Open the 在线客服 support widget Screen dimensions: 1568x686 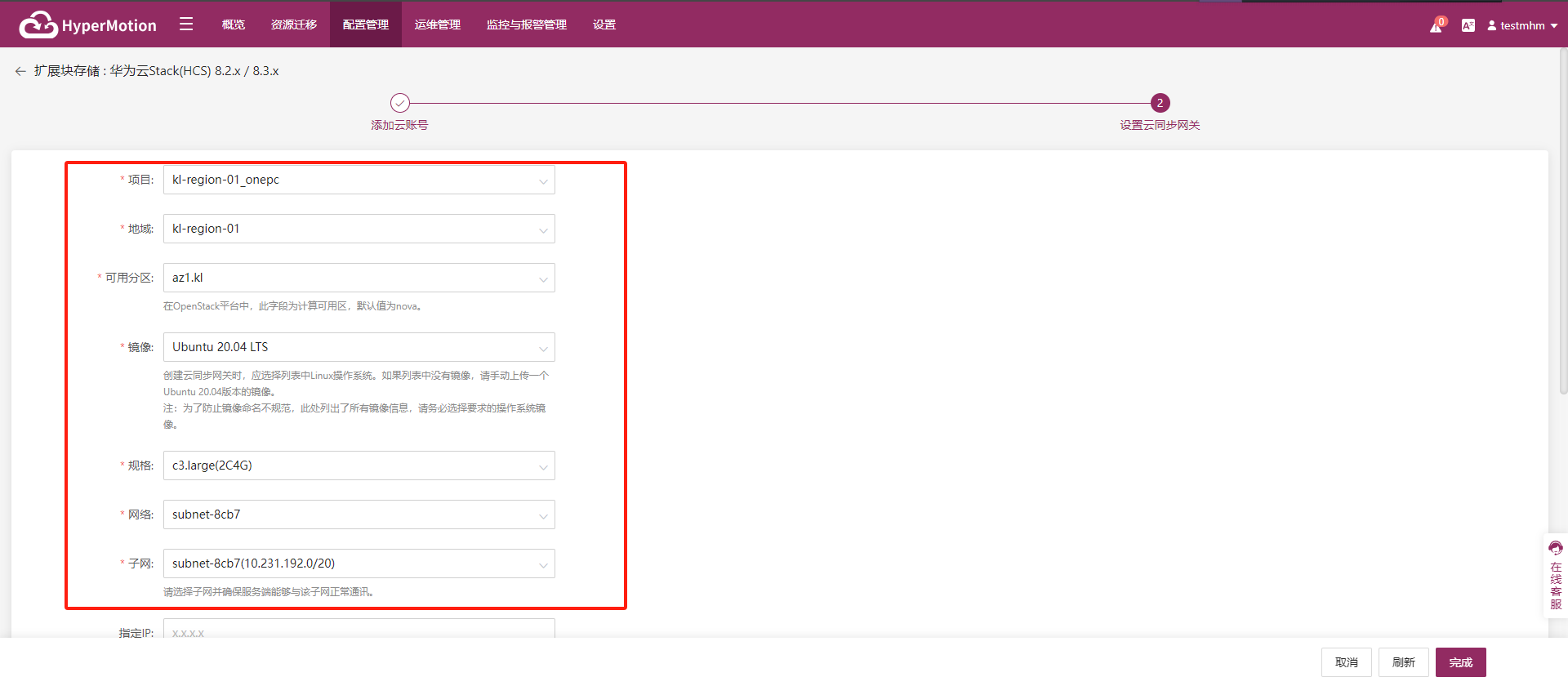click(x=1556, y=576)
